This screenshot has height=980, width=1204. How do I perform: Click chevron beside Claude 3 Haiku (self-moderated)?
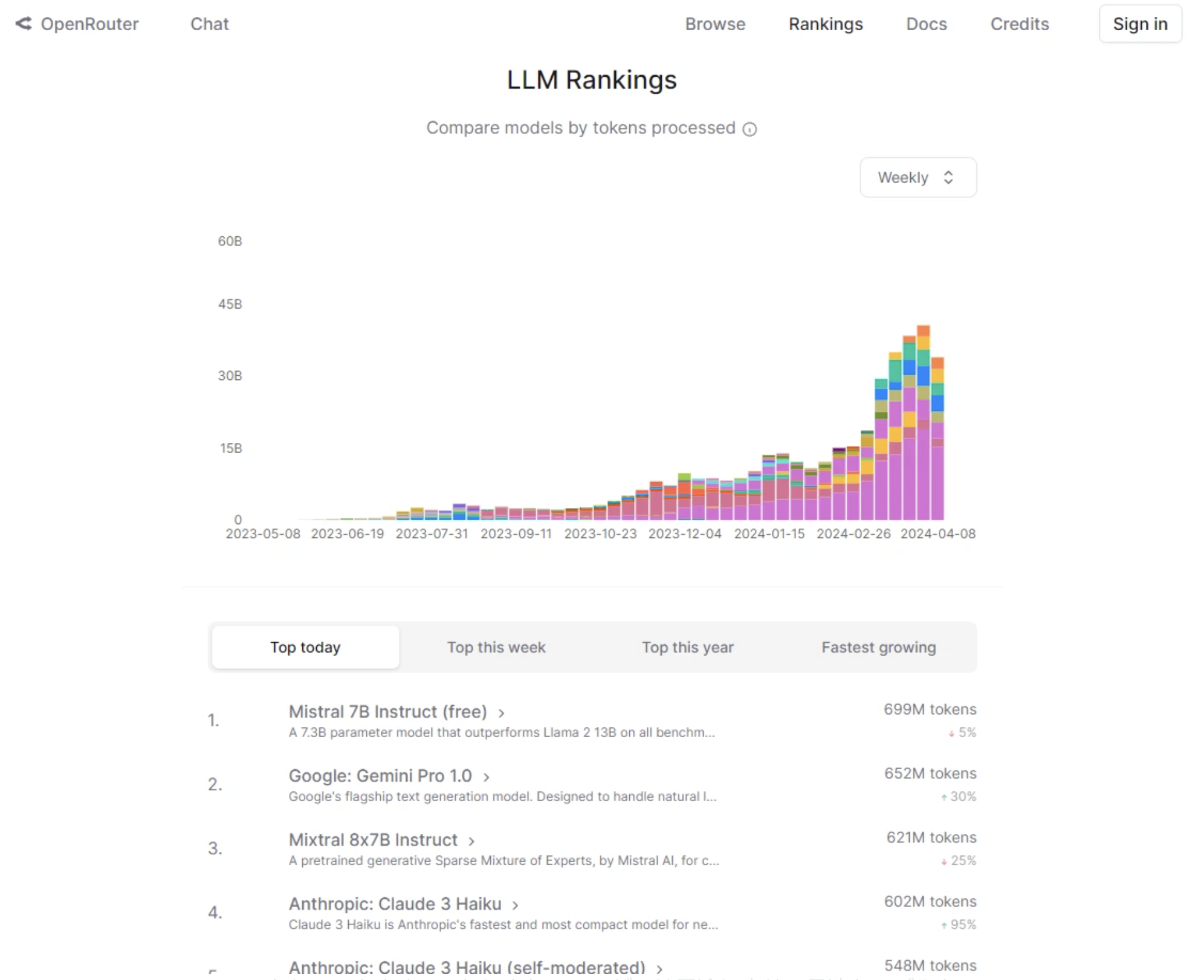point(659,969)
